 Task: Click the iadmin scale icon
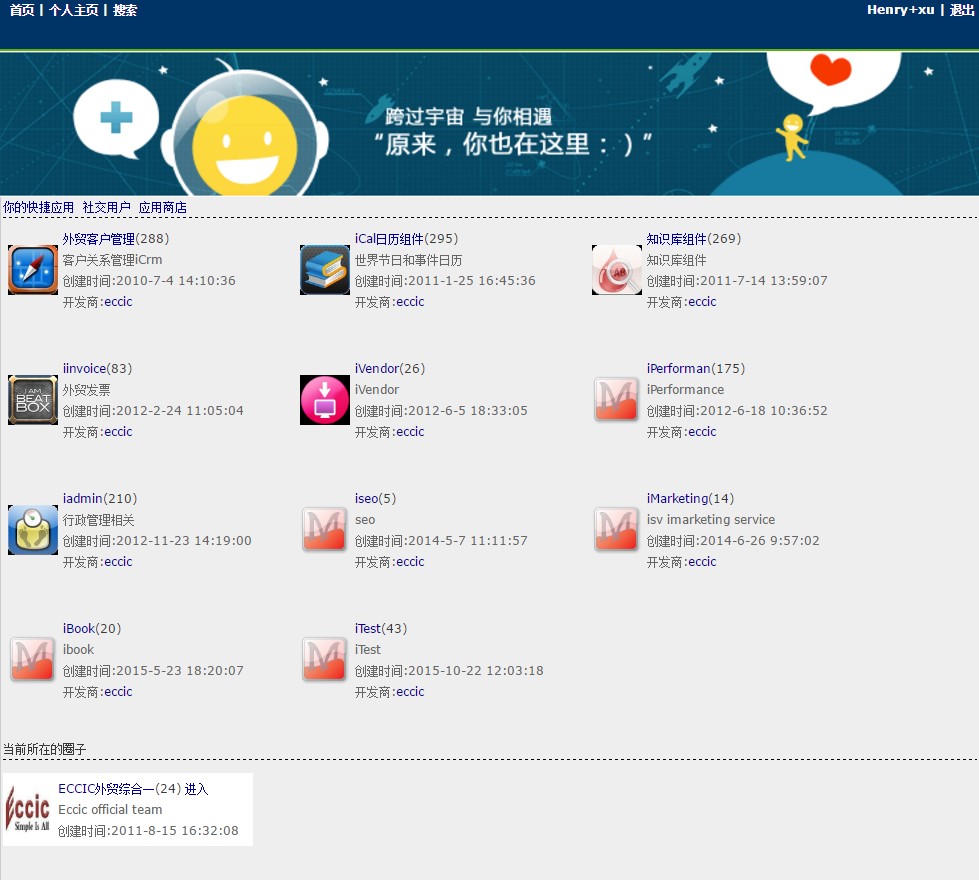click(32, 530)
